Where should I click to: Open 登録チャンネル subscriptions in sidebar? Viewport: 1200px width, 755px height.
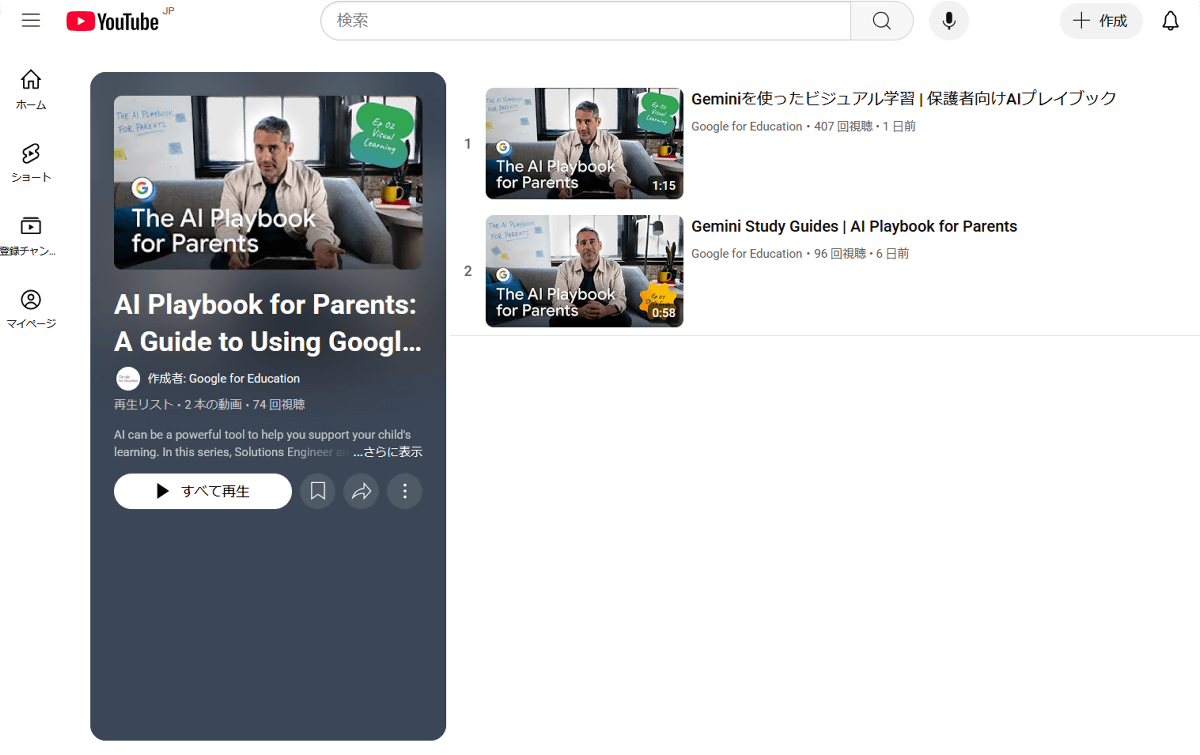pos(31,236)
